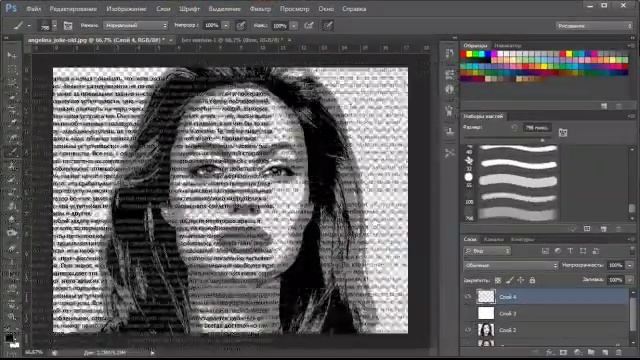
Task: Create new adjustment layer icon
Action: (x=577, y=352)
